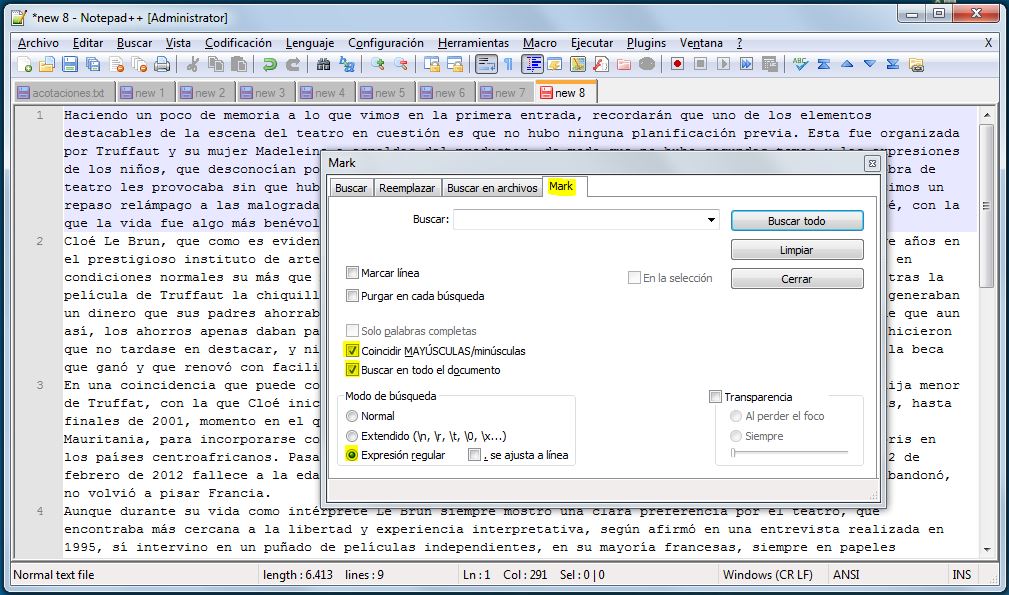
Task: Select the Extendido search mode radio
Action: pyautogui.click(x=352, y=436)
